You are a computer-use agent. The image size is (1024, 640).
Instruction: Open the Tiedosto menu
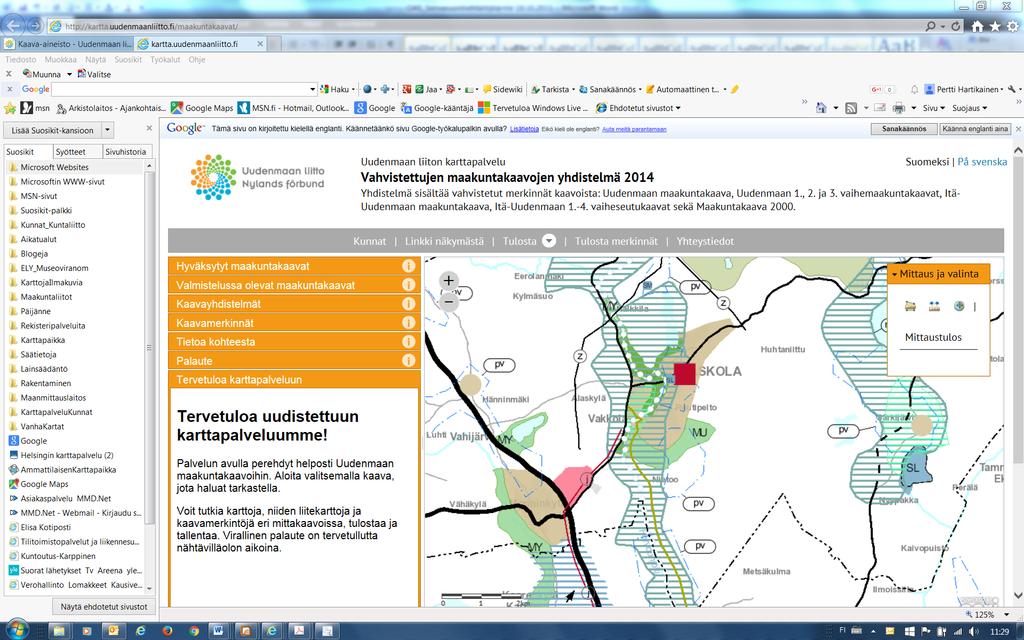pyautogui.click(x=21, y=59)
